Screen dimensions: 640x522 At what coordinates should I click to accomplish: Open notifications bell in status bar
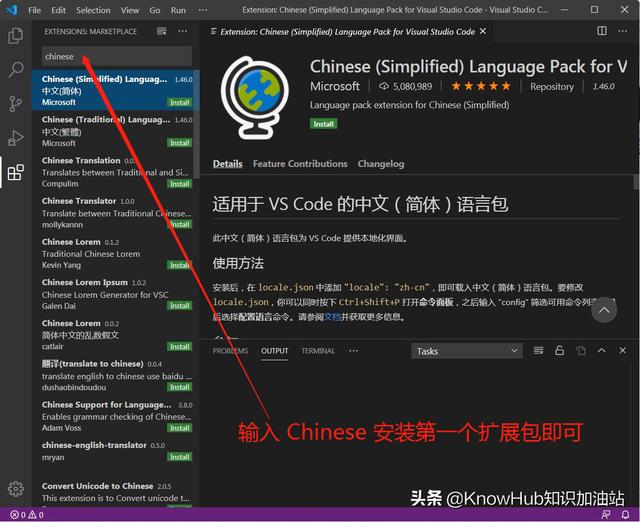coord(625,515)
